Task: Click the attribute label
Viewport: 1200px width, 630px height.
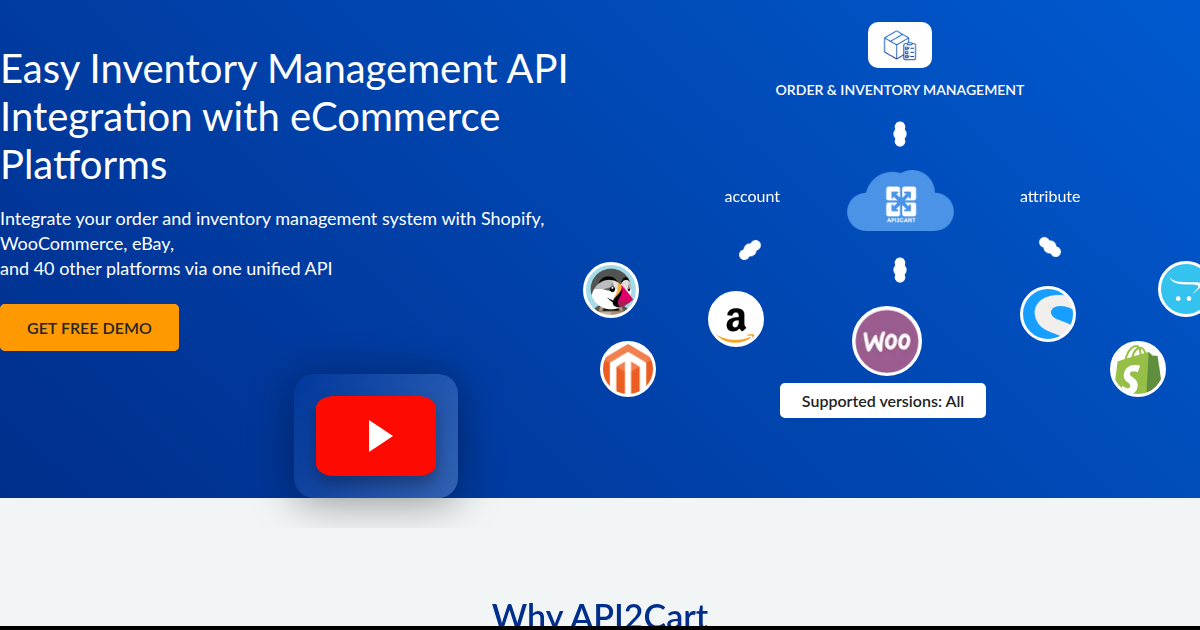Action: [1049, 197]
